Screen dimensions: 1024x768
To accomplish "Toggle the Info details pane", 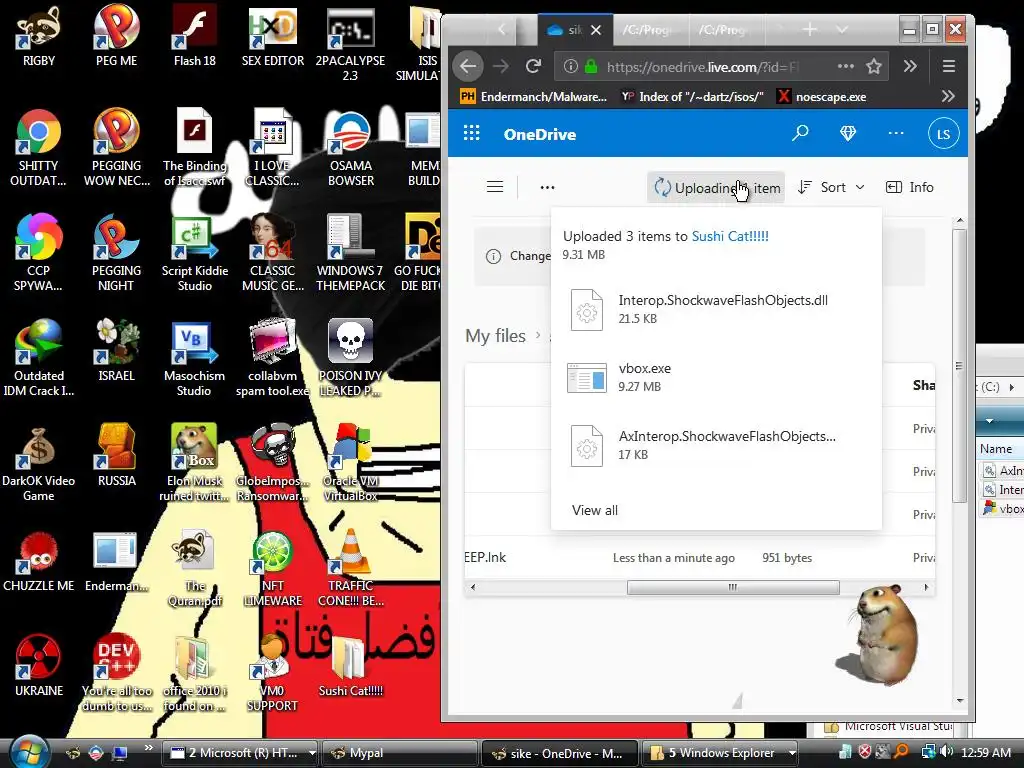I will 910,187.
